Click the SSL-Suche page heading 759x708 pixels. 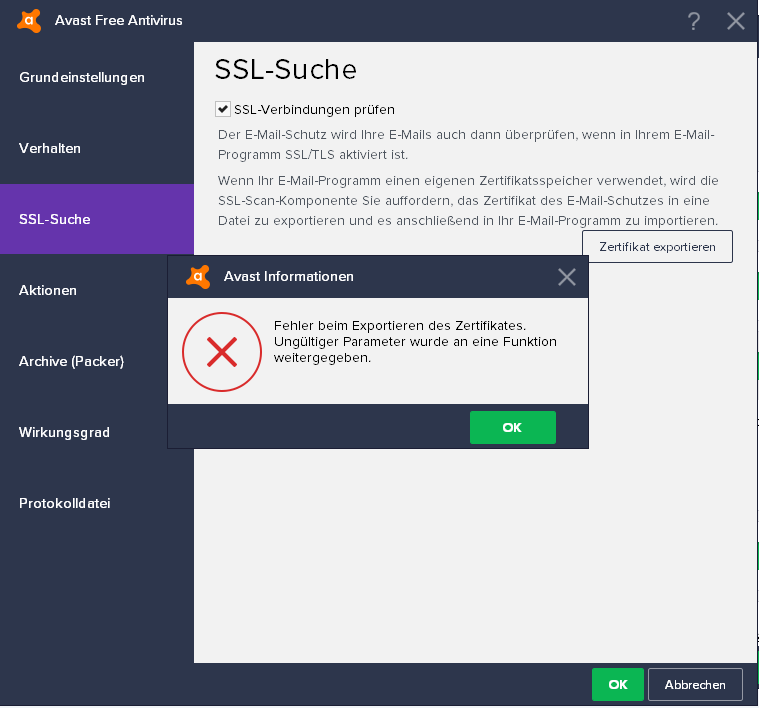click(286, 70)
